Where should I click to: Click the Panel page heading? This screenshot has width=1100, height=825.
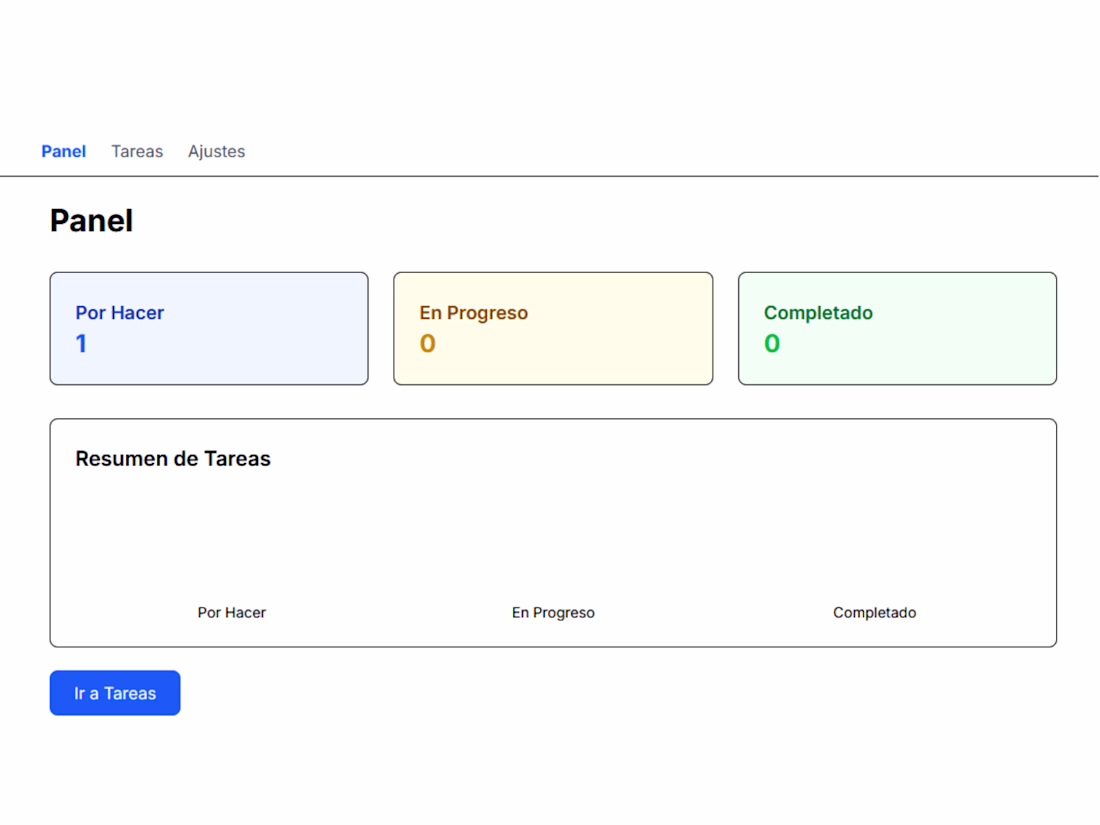tap(91, 221)
